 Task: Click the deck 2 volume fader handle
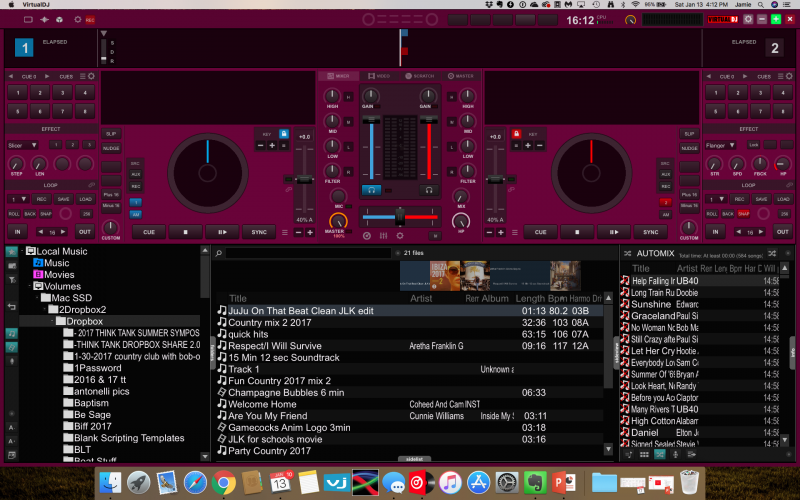tap(429, 120)
